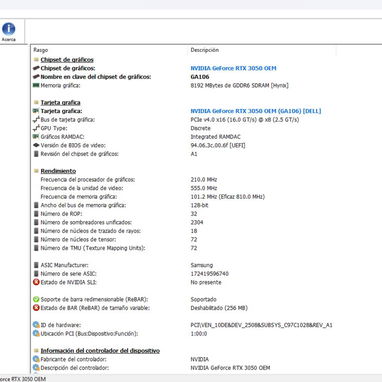
Task: Select the PCI\VEN_10DE hardware ID value
Action: [261, 325]
